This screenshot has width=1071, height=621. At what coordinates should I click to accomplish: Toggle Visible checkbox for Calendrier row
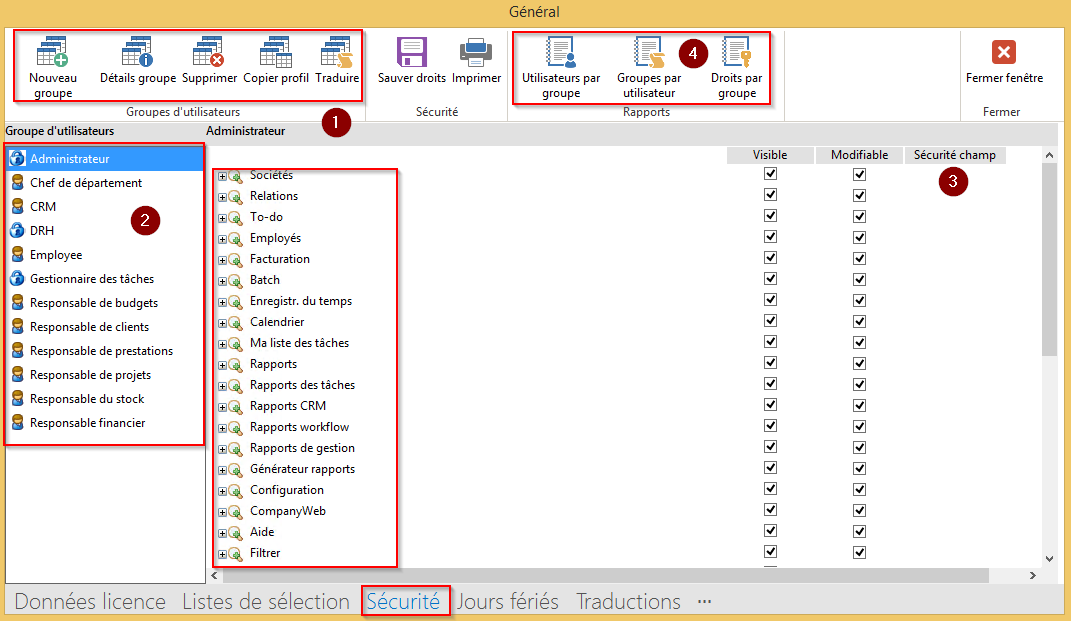pos(770,322)
